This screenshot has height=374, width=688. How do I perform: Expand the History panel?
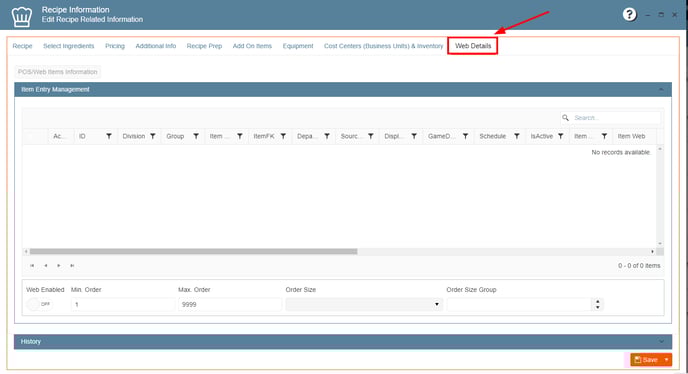coord(661,342)
